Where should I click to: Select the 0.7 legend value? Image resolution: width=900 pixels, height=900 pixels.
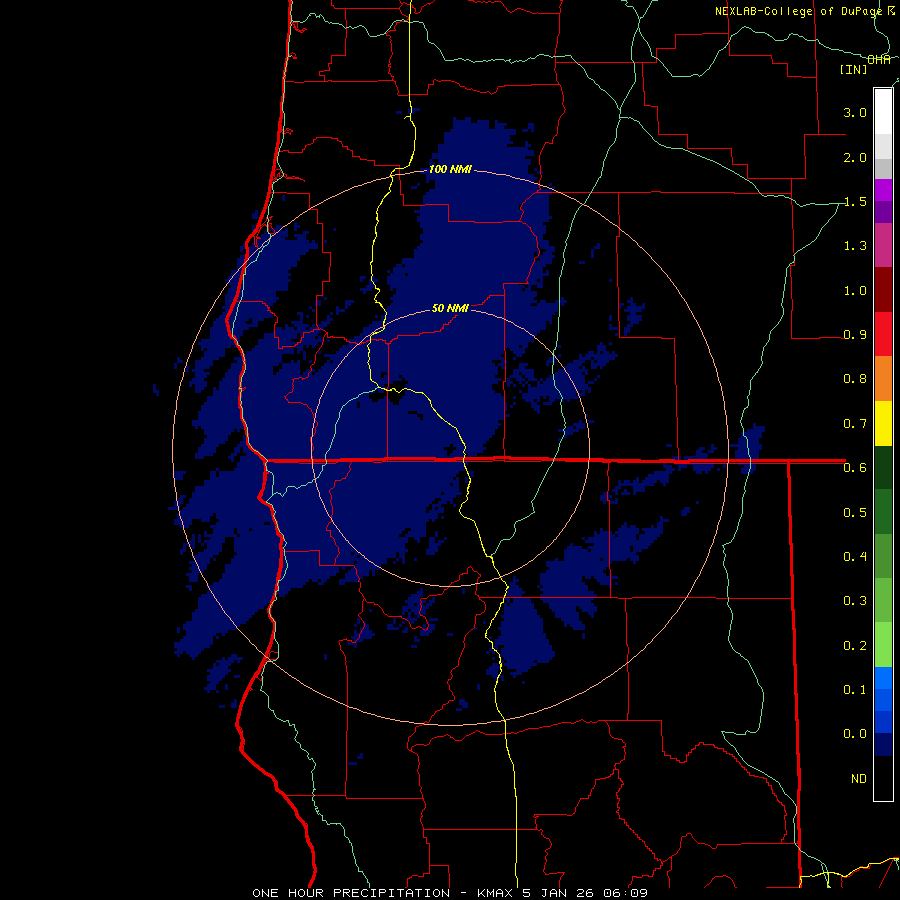point(855,424)
